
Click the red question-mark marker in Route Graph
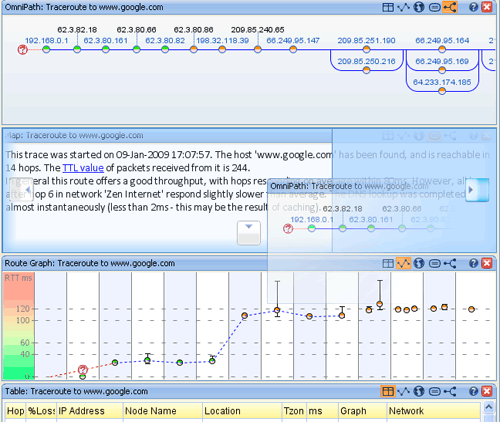pos(83,369)
